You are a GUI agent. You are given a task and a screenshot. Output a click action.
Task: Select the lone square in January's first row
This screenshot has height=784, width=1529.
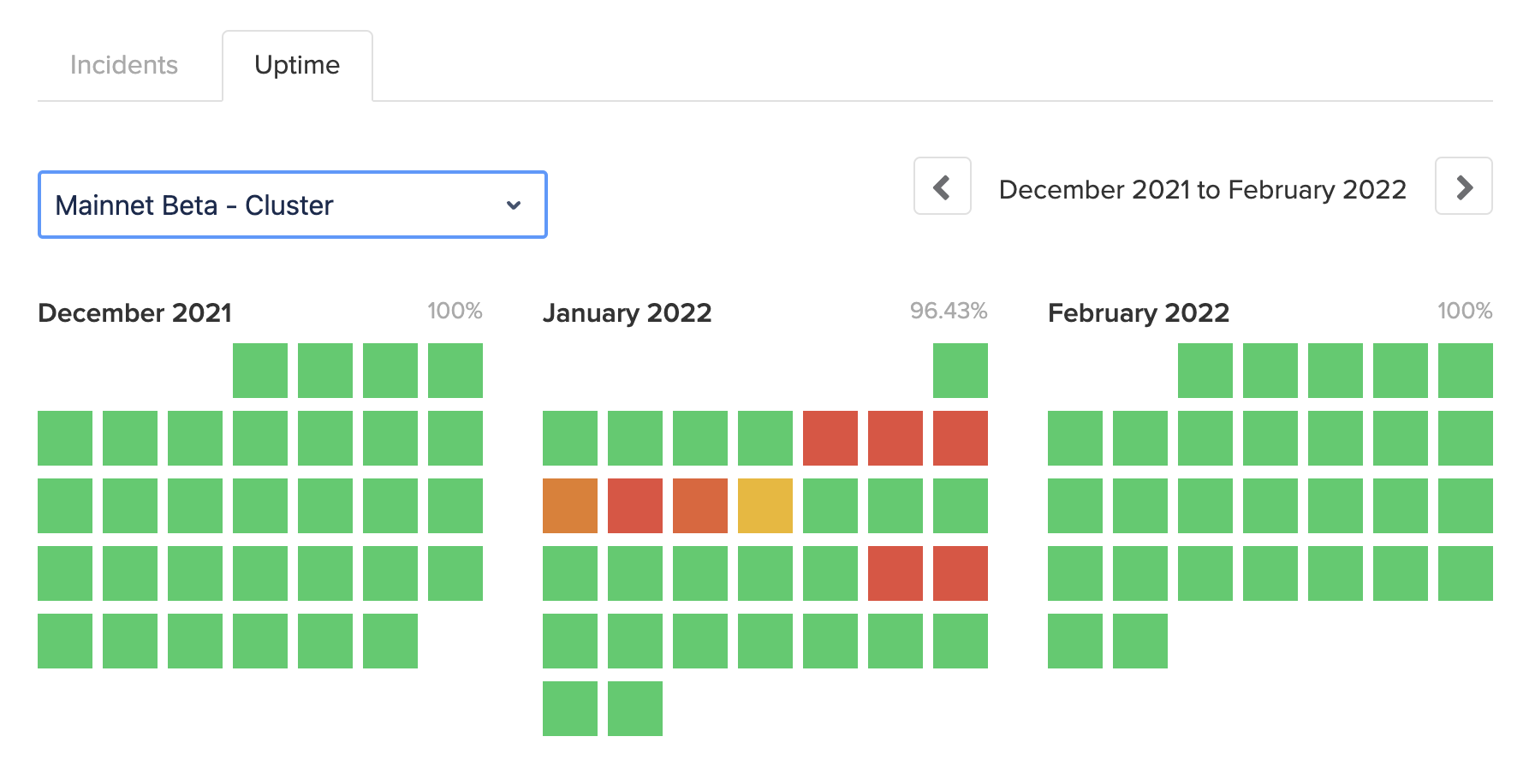(x=960, y=371)
